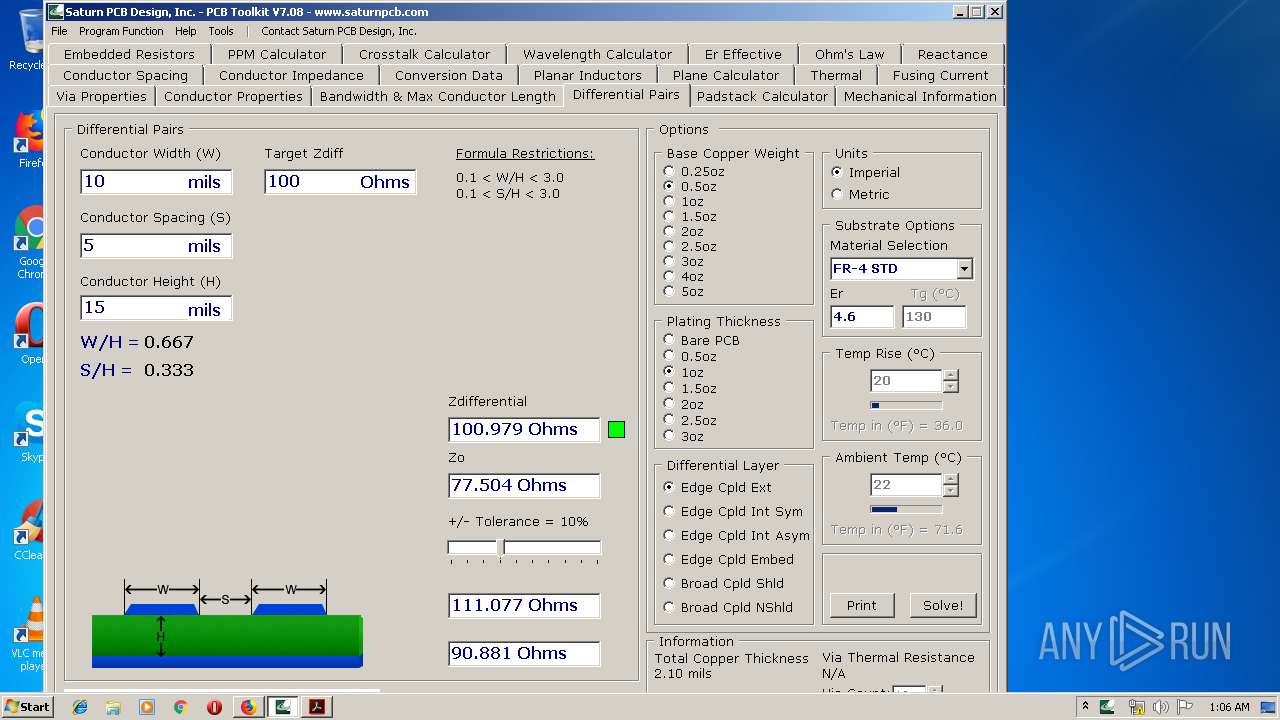Click the volume icon in system tray
1280x720 pixels.
tap(1160, 707)
